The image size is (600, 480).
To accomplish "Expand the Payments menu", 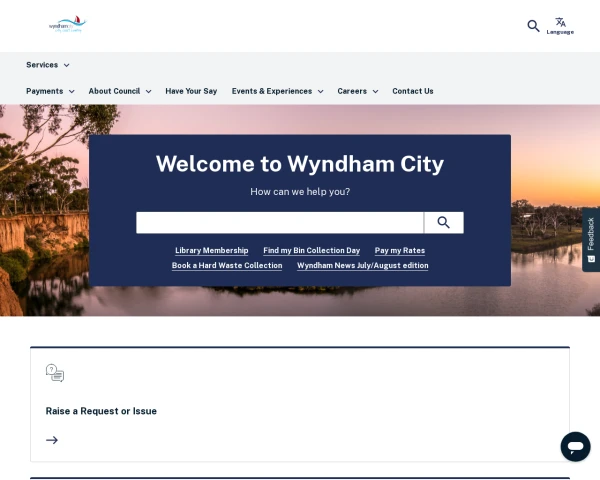I will [50, 91].
